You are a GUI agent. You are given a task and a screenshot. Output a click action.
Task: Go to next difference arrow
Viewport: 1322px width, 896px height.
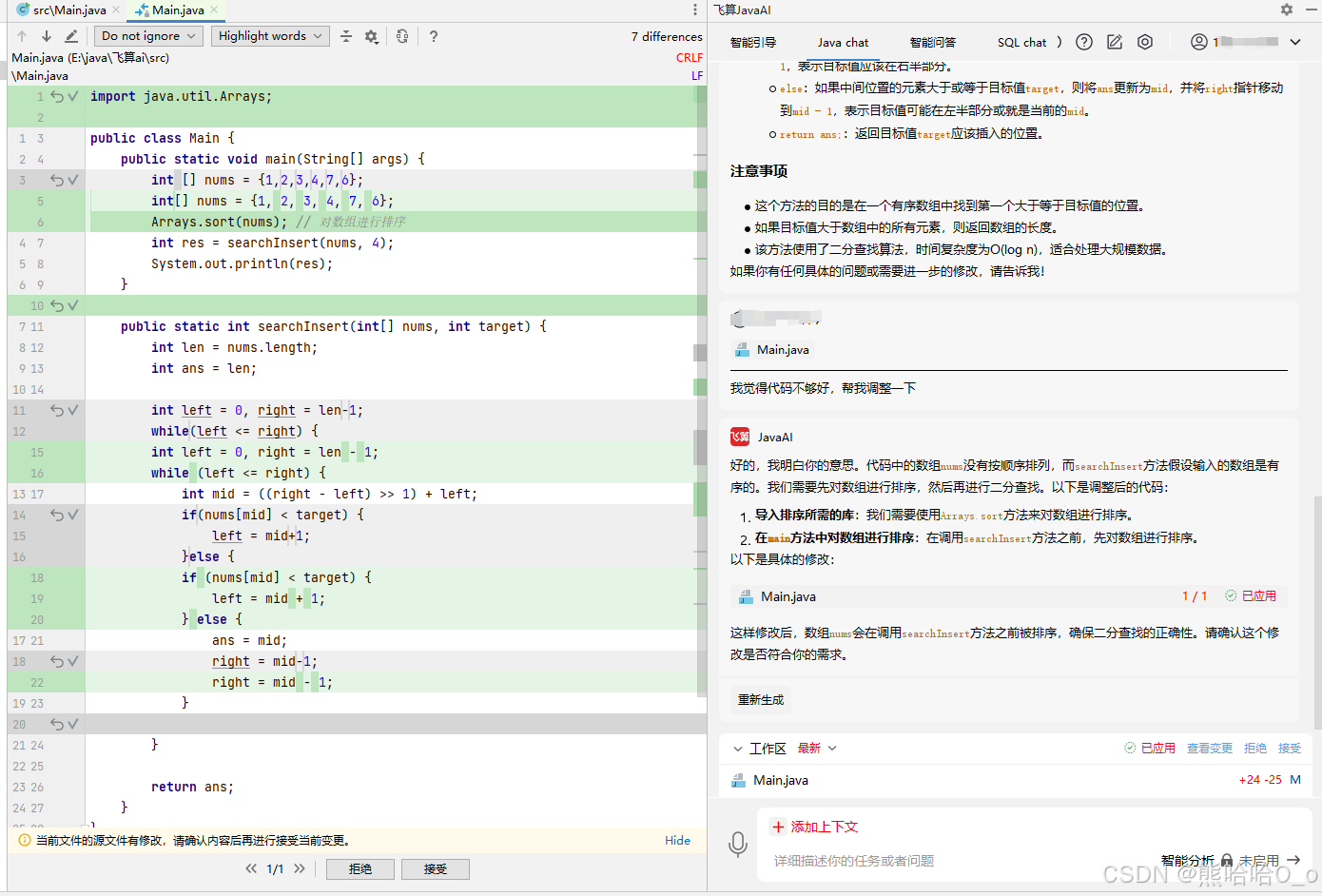pyautogui.click(x=46, y=36)
